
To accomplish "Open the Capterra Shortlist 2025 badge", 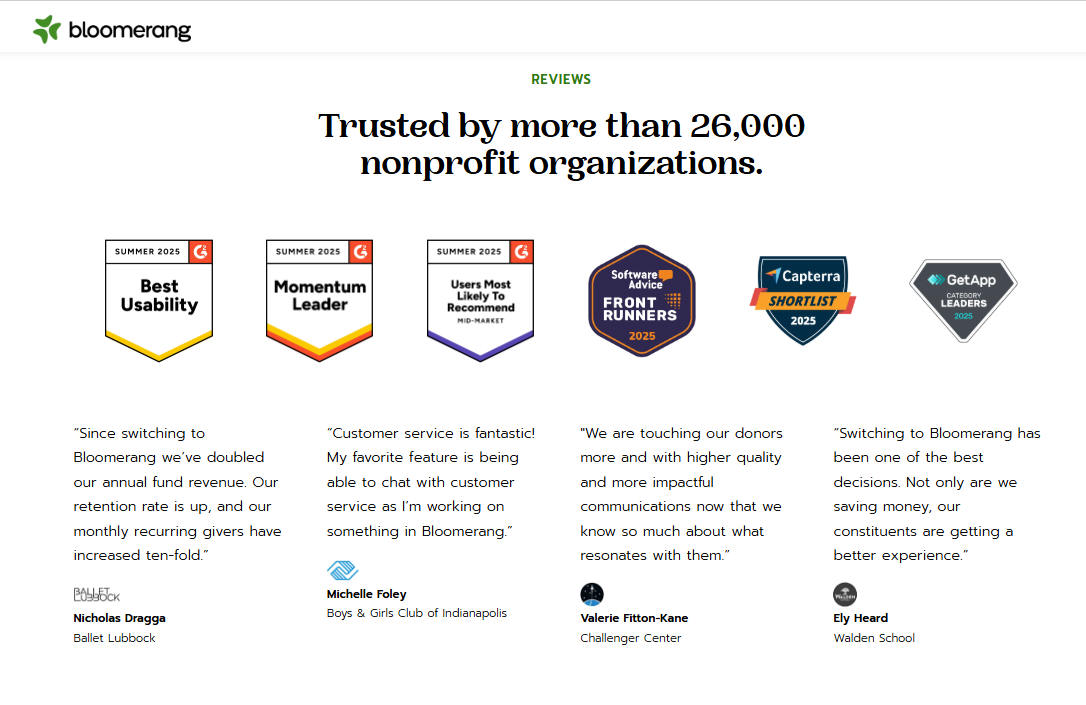I will pyautogui.click(x=803, y=300).
